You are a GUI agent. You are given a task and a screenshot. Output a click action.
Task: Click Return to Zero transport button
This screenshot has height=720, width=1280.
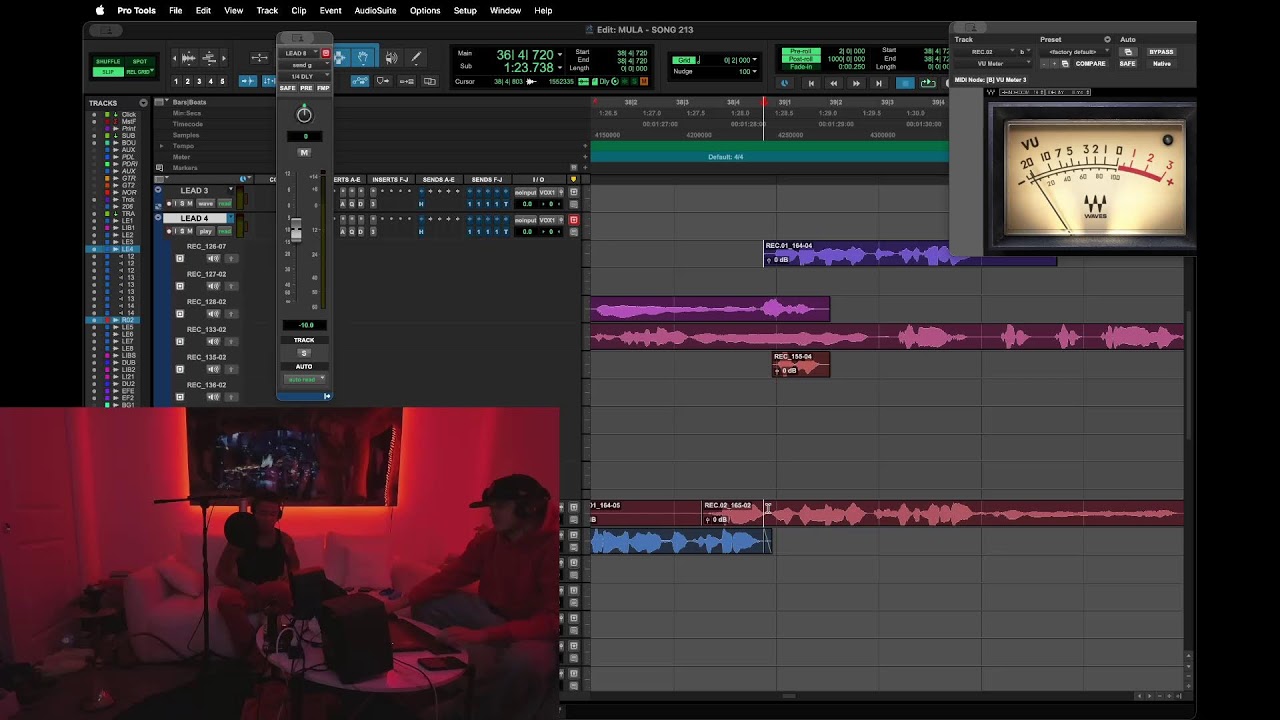(x=811, y=83)
